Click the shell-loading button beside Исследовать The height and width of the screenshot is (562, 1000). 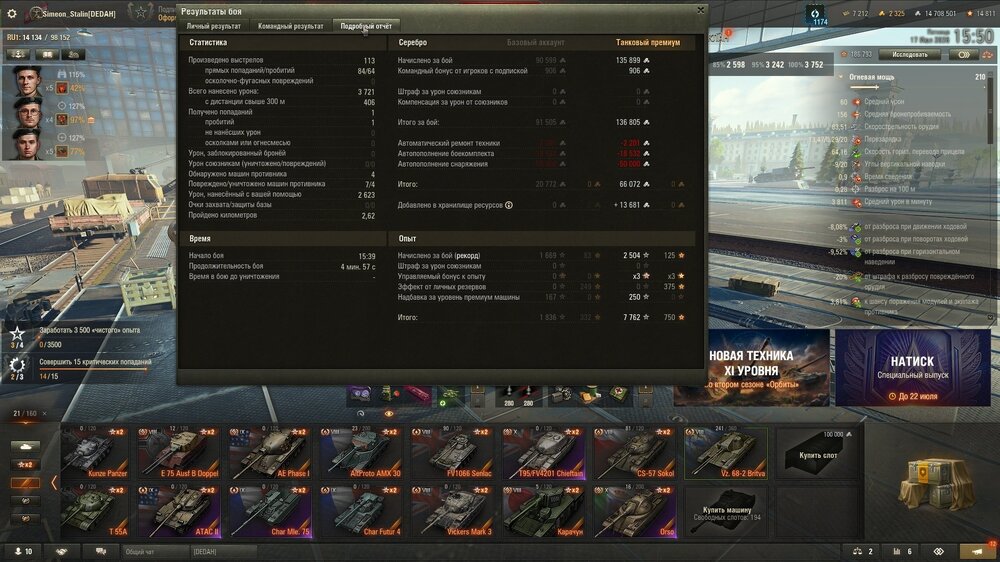click(x=965, y=55)
